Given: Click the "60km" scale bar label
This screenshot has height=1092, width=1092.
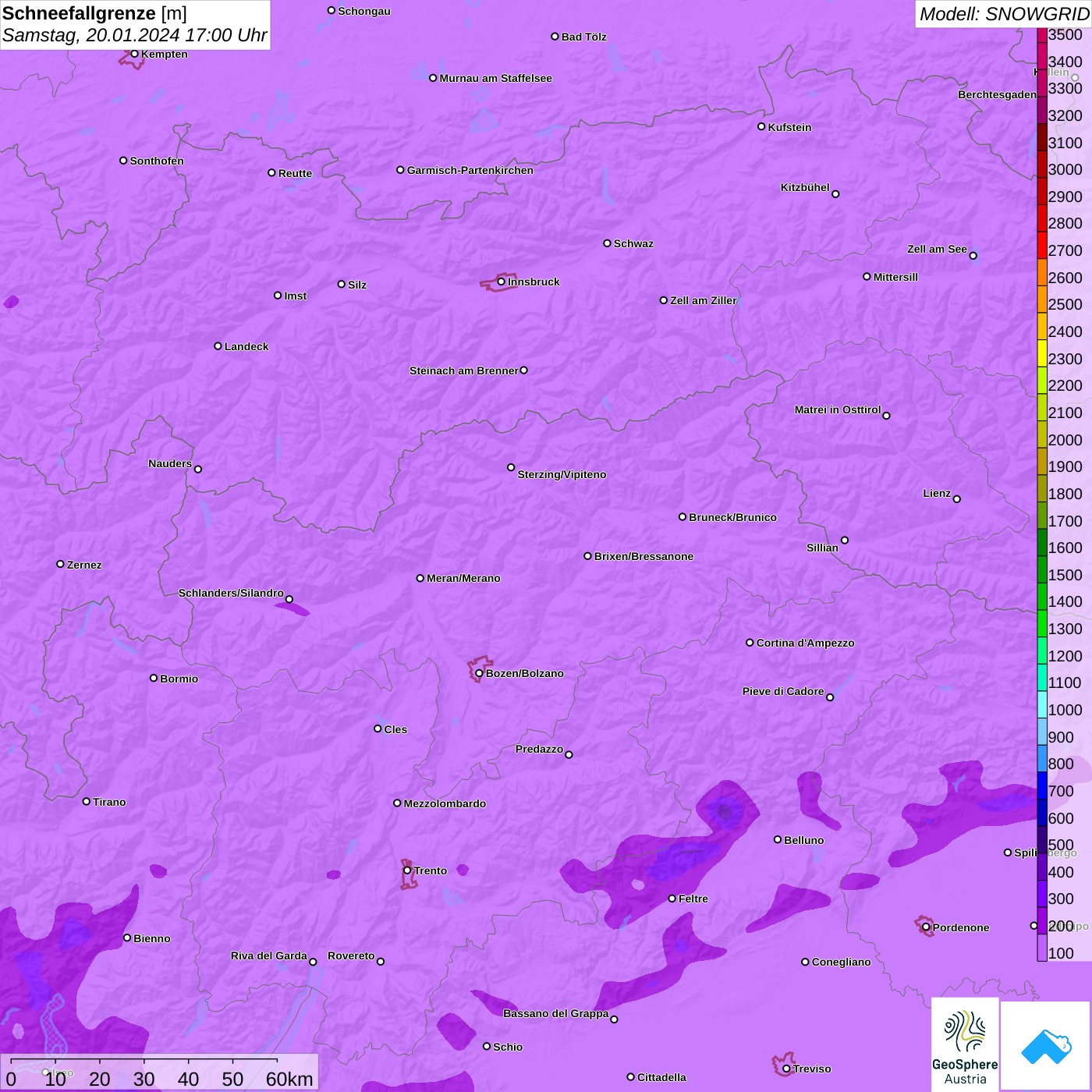Looking at the screenshot, I should [289, 1079].
